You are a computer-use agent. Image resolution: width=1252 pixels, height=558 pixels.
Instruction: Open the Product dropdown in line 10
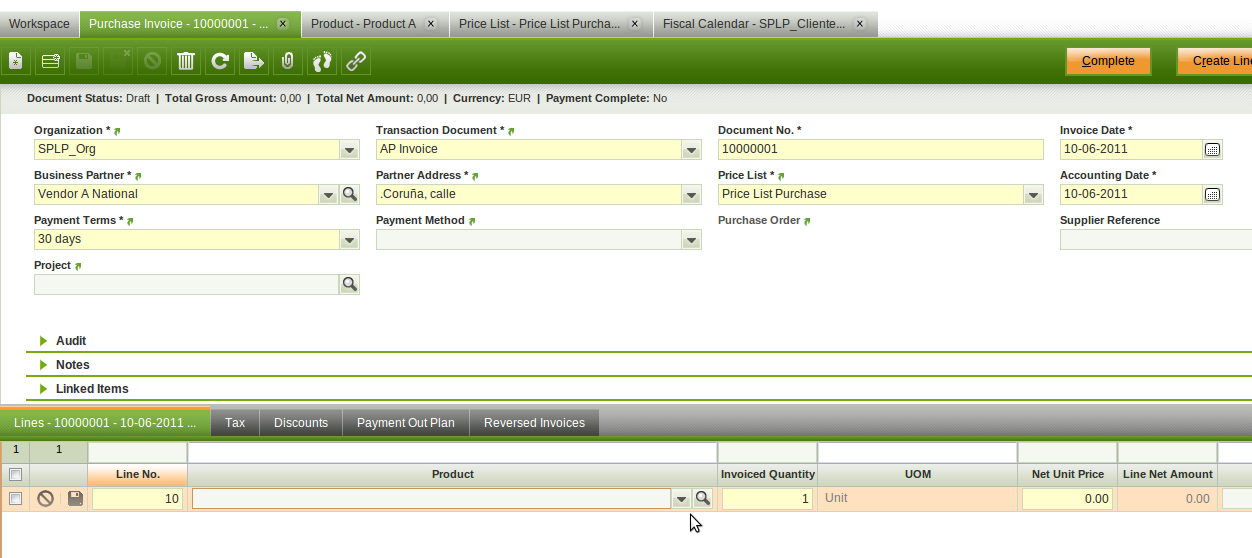[681, 498]
